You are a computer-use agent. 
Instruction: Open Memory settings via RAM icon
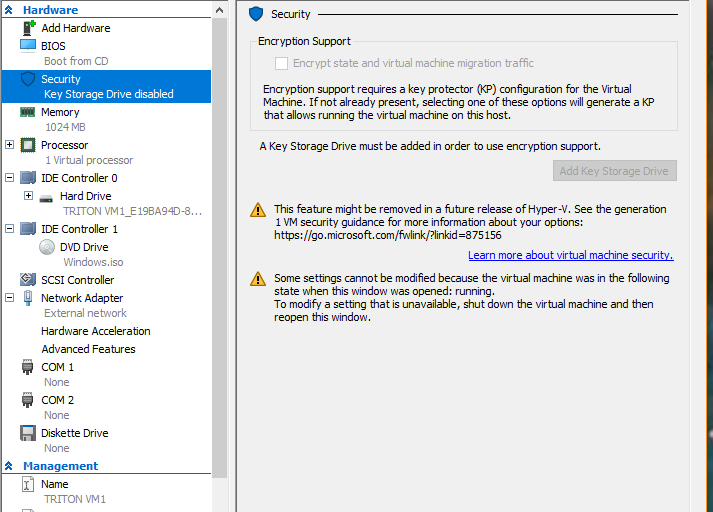[28, 112]
